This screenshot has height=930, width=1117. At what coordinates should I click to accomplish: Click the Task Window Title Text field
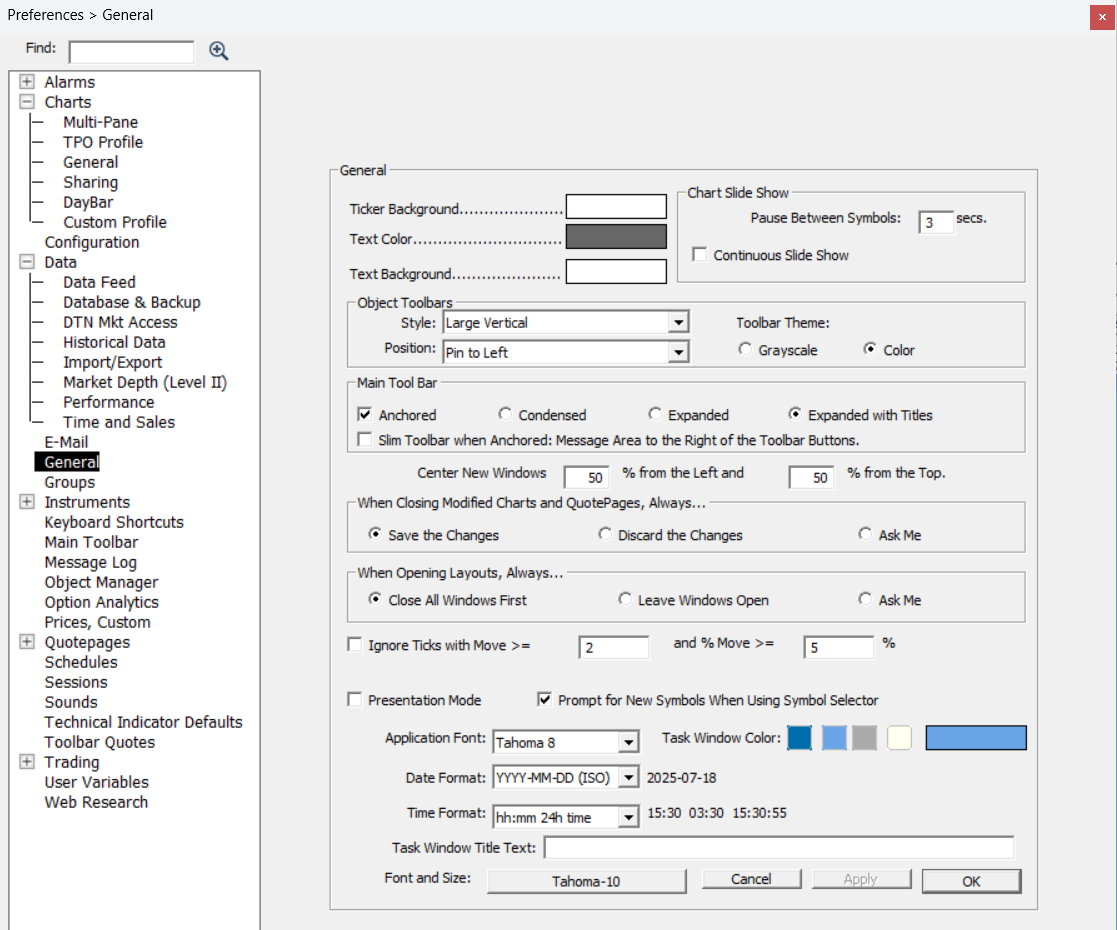779,847
